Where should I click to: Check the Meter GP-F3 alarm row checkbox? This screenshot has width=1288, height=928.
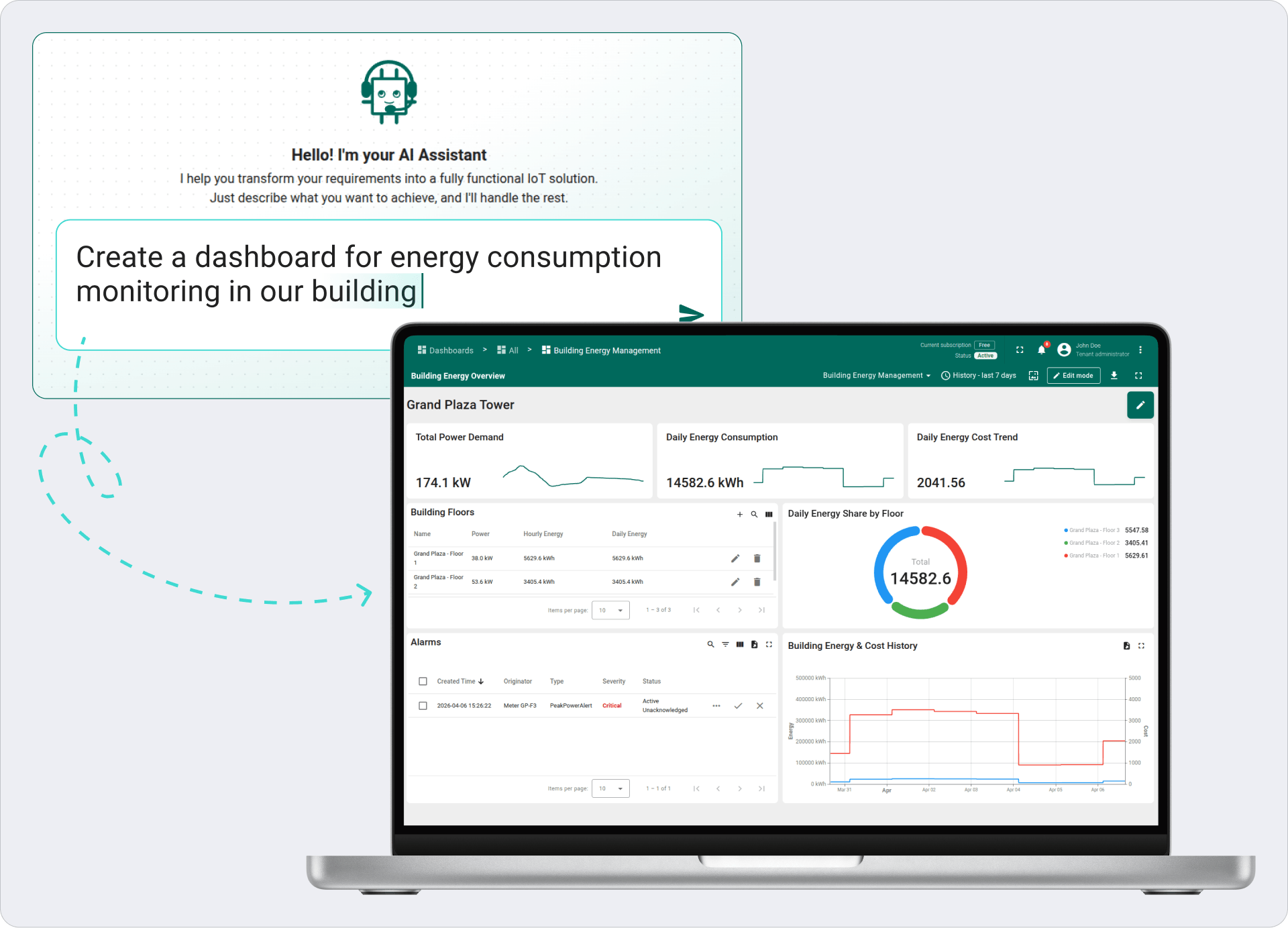[x=423, y=706]
